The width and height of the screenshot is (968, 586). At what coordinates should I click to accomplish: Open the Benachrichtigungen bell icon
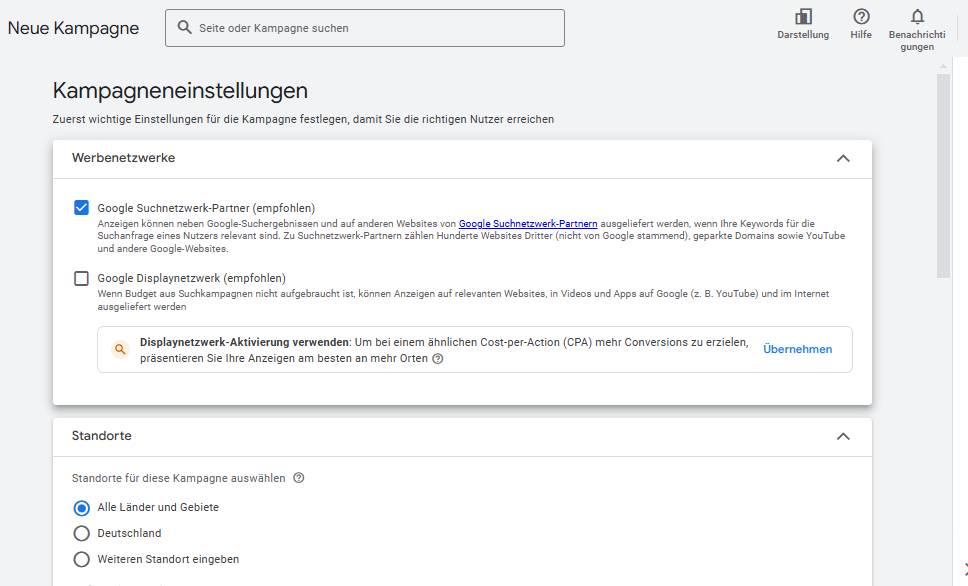click(x=917, y=17)
